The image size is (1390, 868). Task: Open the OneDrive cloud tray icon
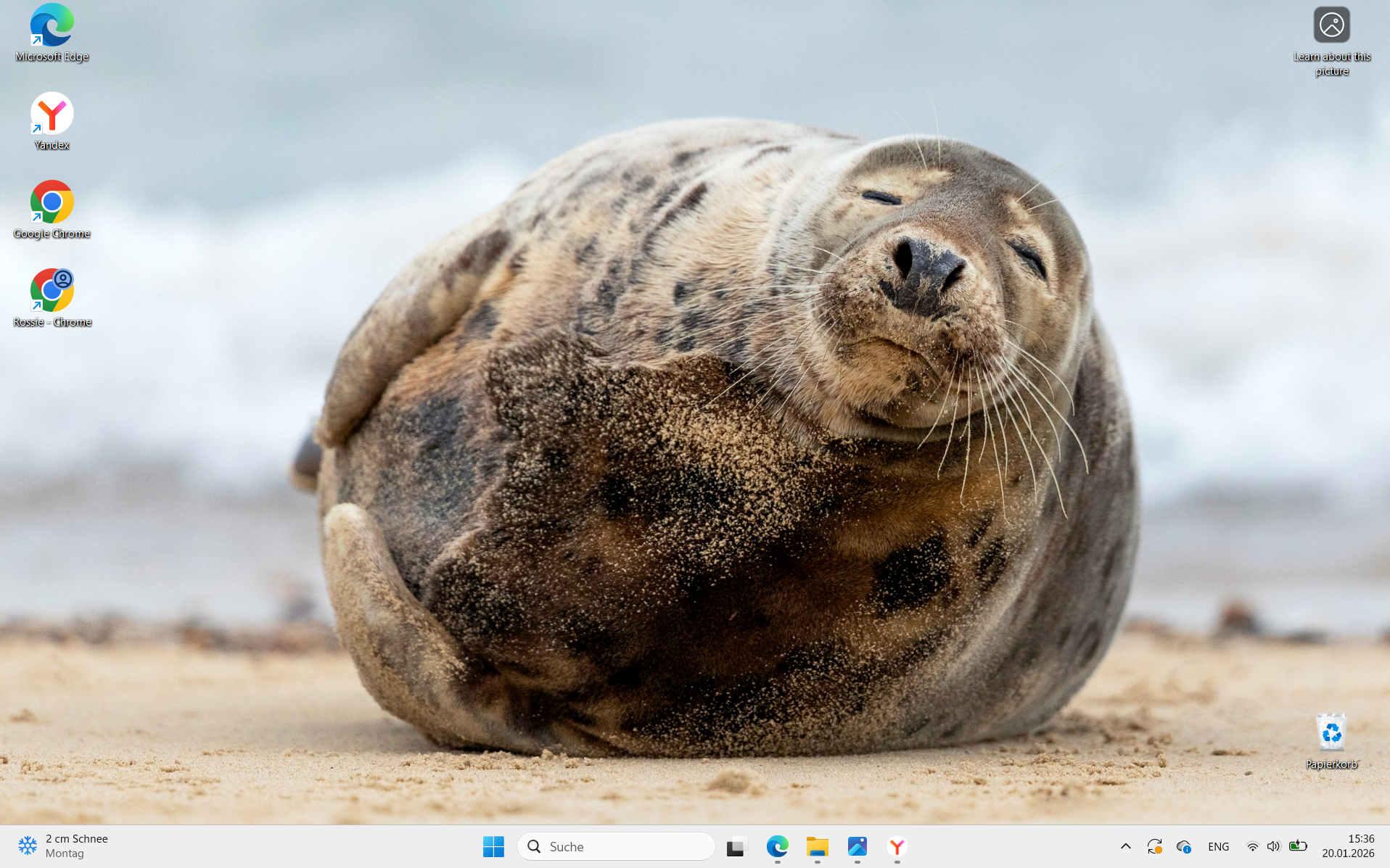tap(1183, 846)
